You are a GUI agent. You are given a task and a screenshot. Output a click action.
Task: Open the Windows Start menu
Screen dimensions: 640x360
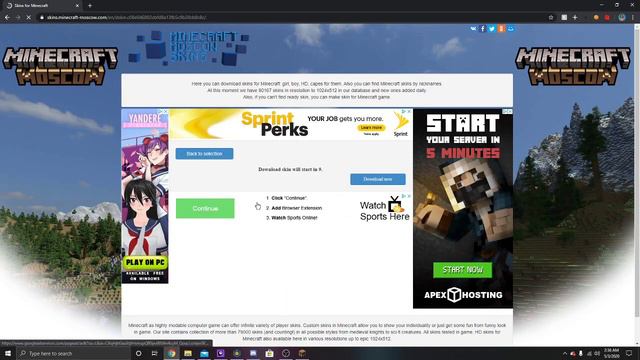(x=8, y=353)
